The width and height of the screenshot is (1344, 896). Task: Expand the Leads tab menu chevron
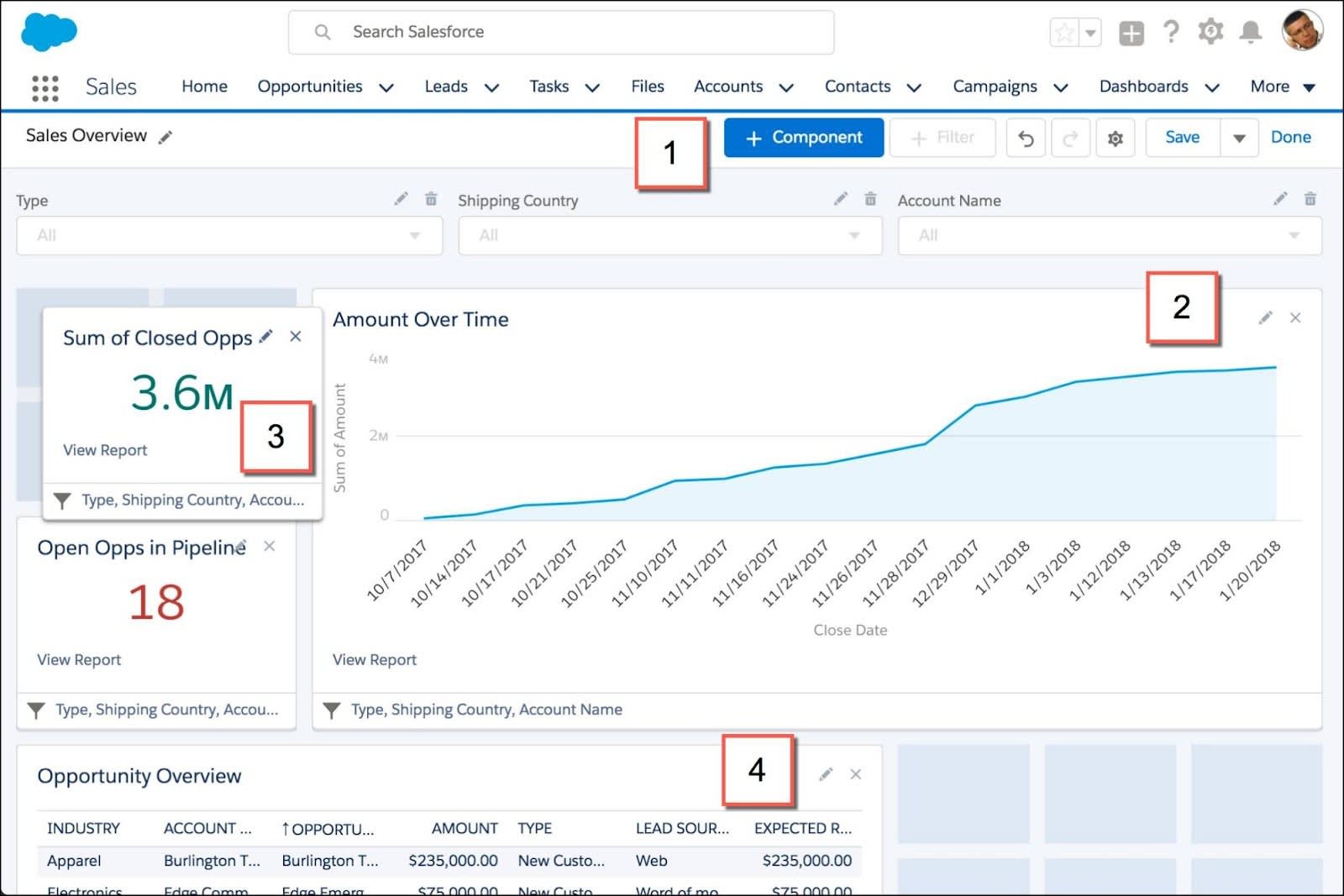[x=492, y=87]
